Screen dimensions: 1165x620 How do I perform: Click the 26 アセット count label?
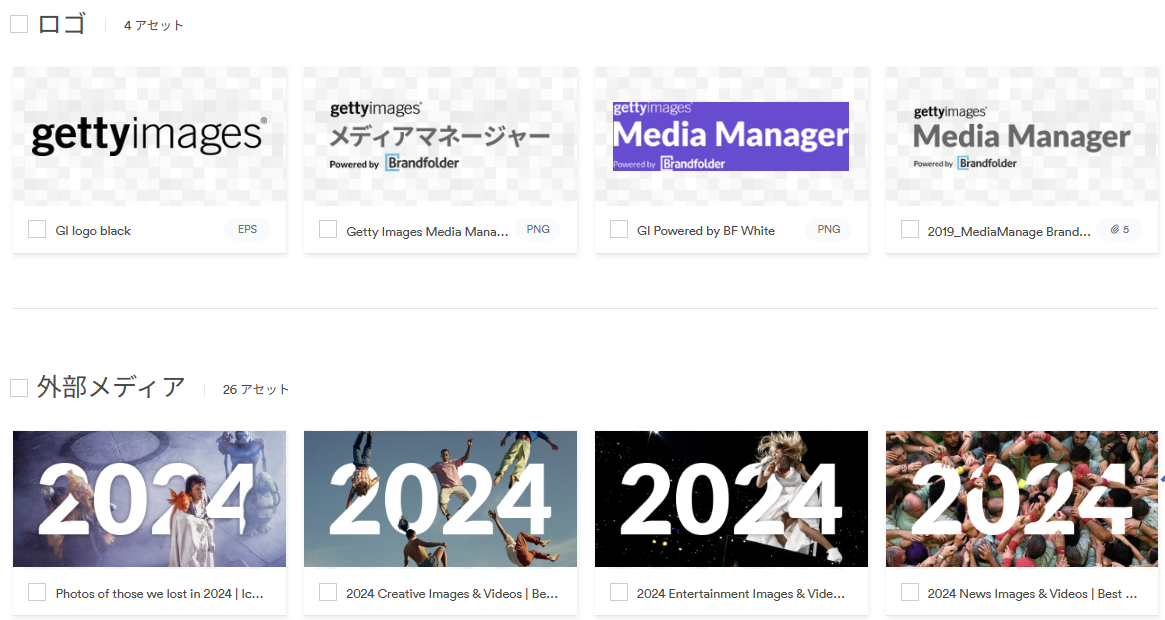tap(256, 390)
